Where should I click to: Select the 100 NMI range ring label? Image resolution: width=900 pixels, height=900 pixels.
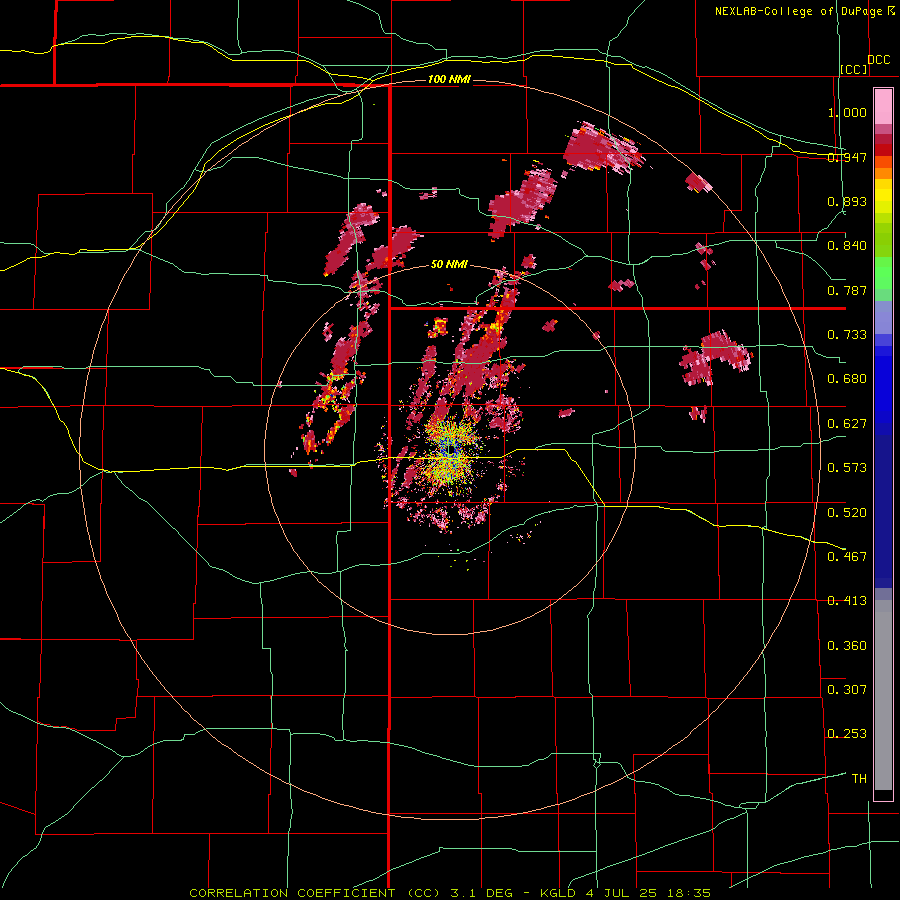coord(449,79)
